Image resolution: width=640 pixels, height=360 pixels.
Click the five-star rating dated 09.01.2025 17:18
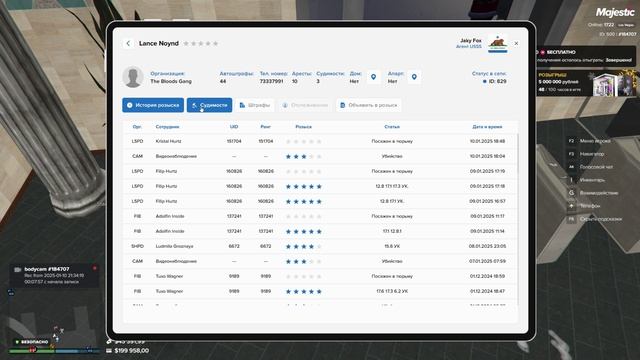pyautogui.click(x=304, y=187)
